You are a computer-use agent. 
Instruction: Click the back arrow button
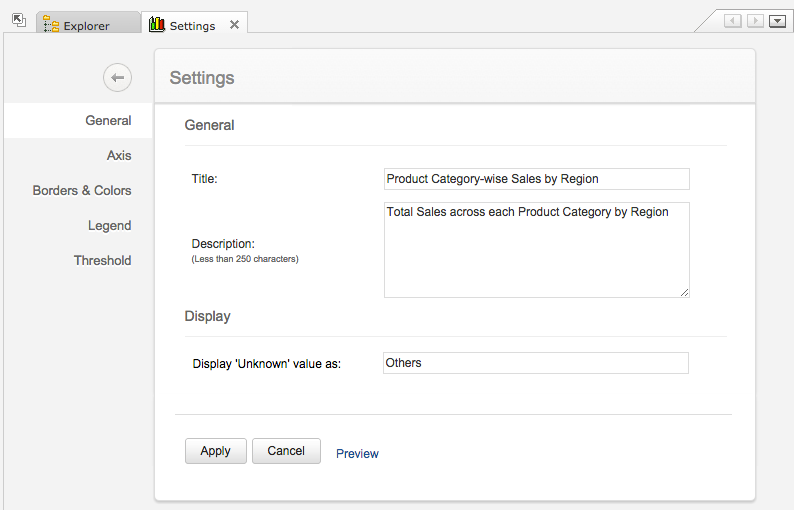[117, 77]
